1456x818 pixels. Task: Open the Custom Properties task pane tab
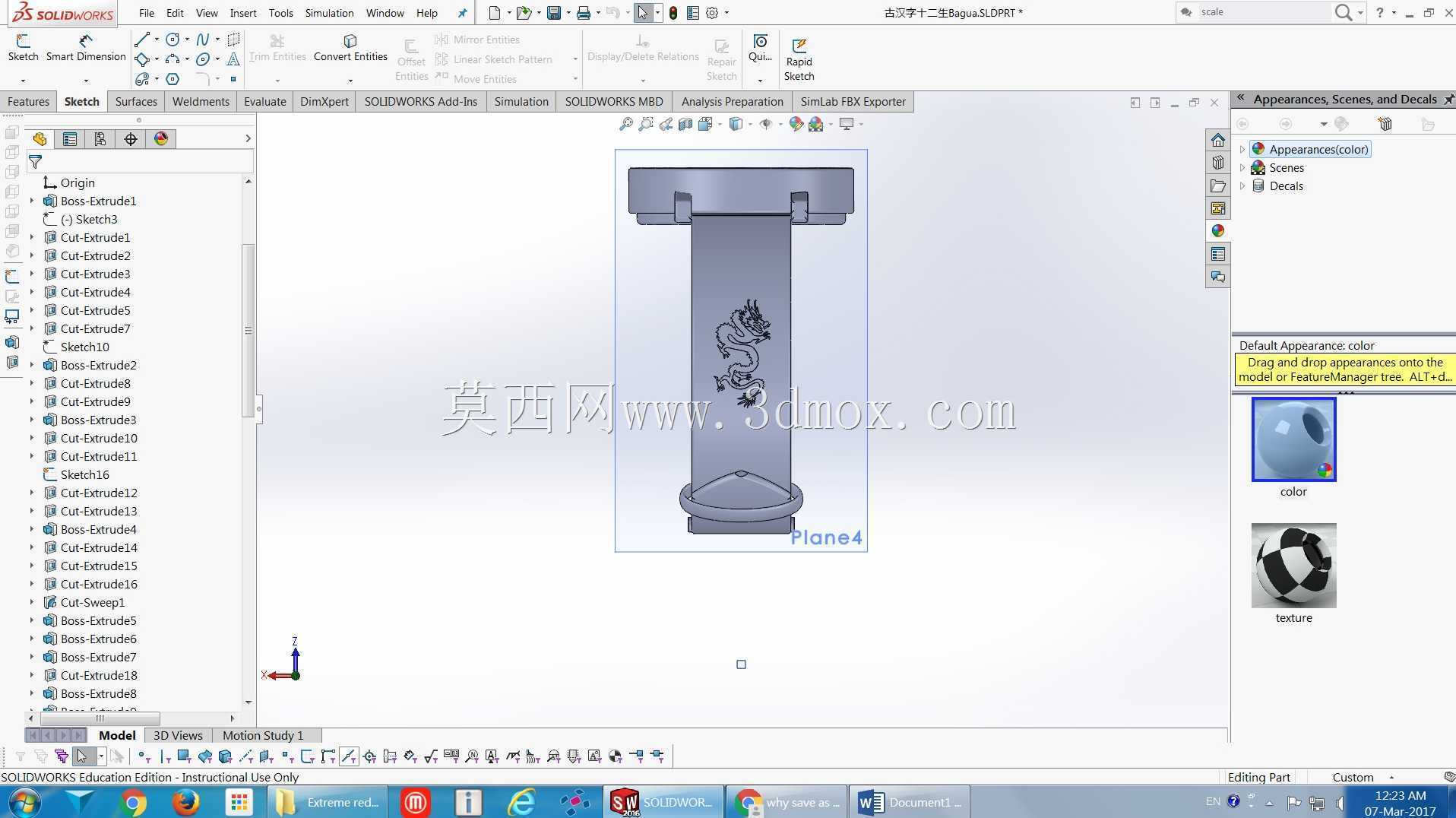click(1218, 254)
